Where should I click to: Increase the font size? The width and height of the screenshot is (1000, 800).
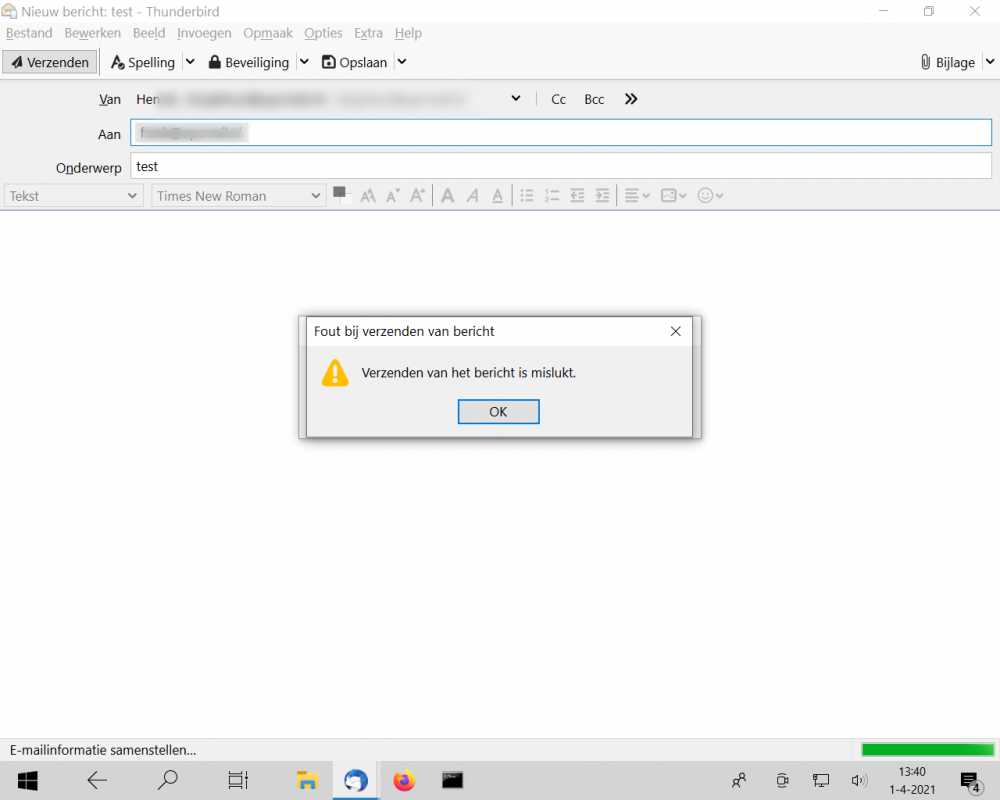click(x=417, y=196)
